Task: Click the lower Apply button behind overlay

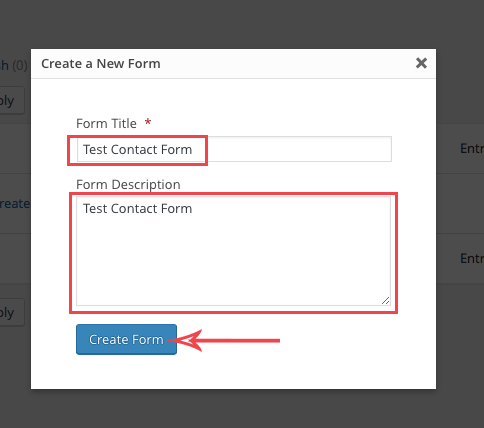Action: pos(12,312)
